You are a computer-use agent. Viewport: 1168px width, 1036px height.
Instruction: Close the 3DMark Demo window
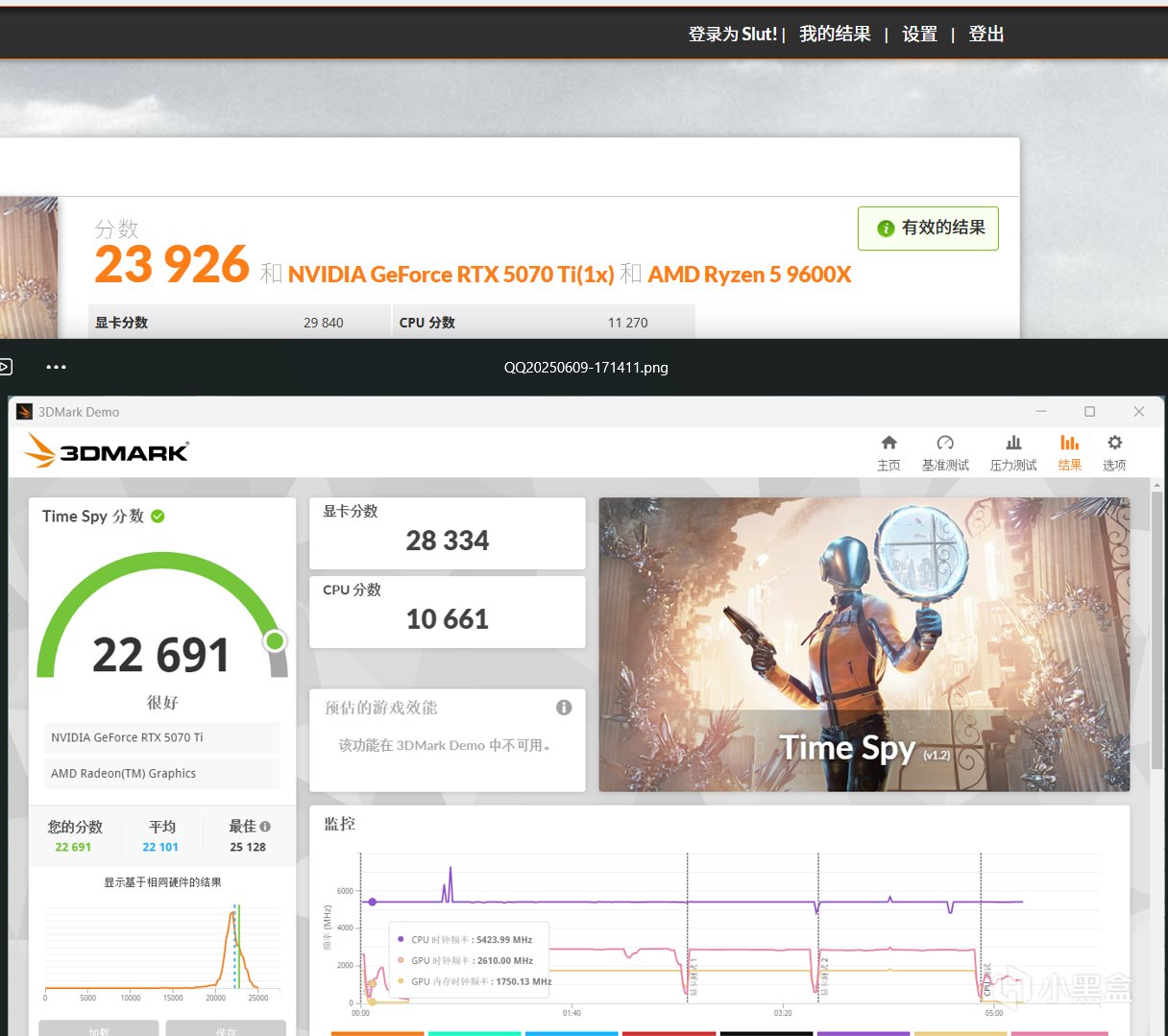(1138, 412)
